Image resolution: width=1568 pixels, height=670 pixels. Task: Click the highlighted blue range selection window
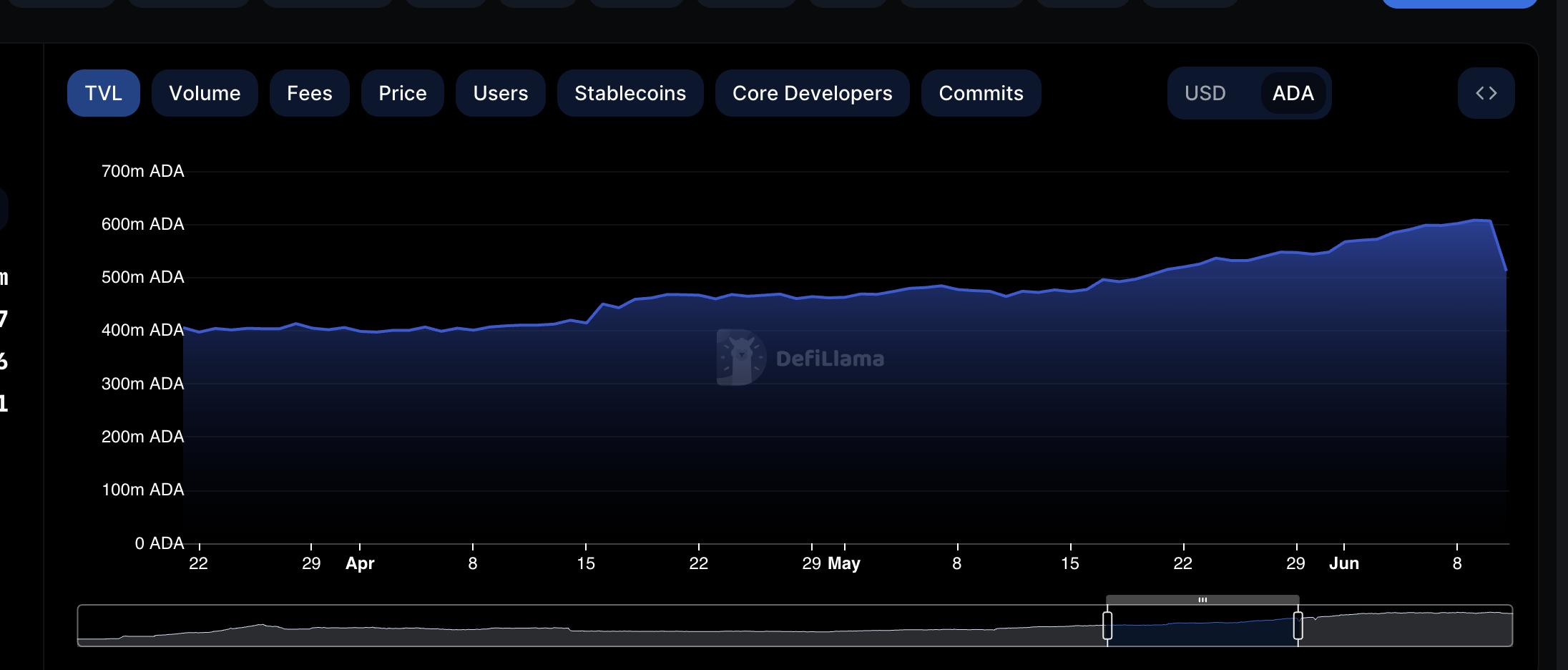pos(1202,630)
